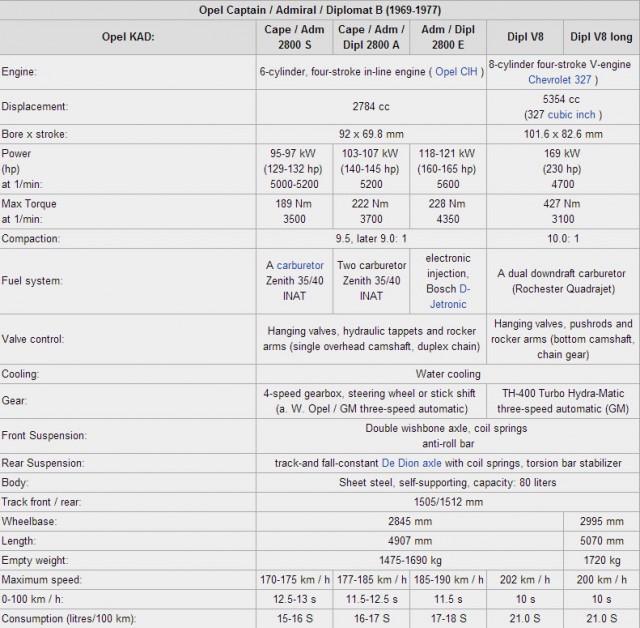
Task: Click the 9.5, later 9.0: 1 value
Action: click(371, 239)
